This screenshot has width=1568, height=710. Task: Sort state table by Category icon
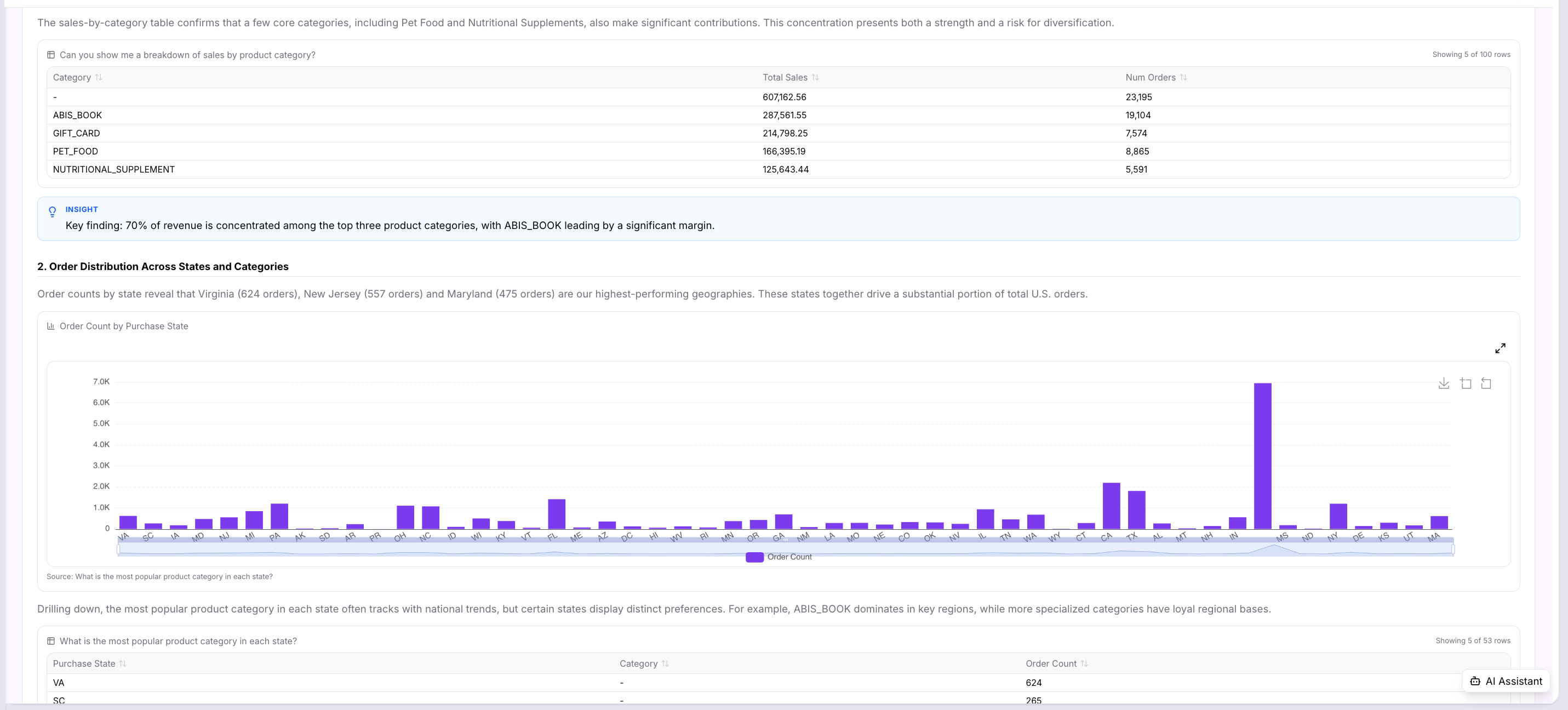[665, 664]
